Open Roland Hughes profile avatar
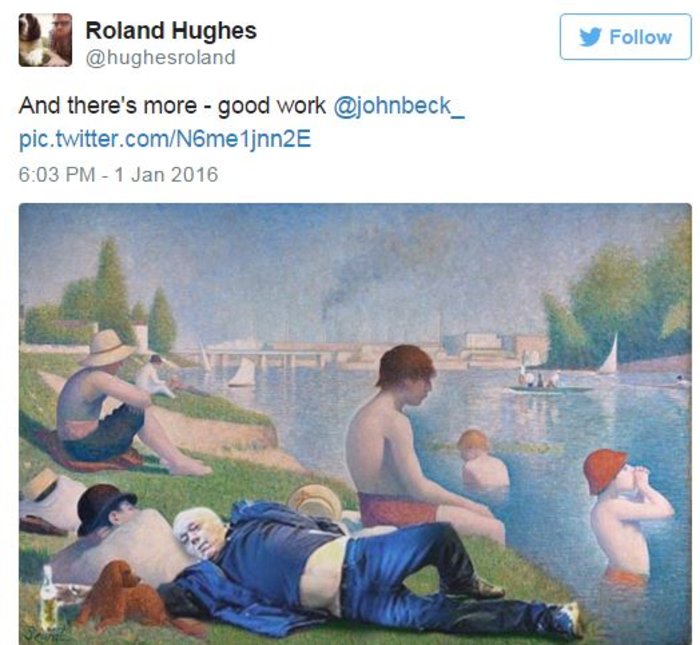Viewport: 700px width, 645px height. [45, 40]
